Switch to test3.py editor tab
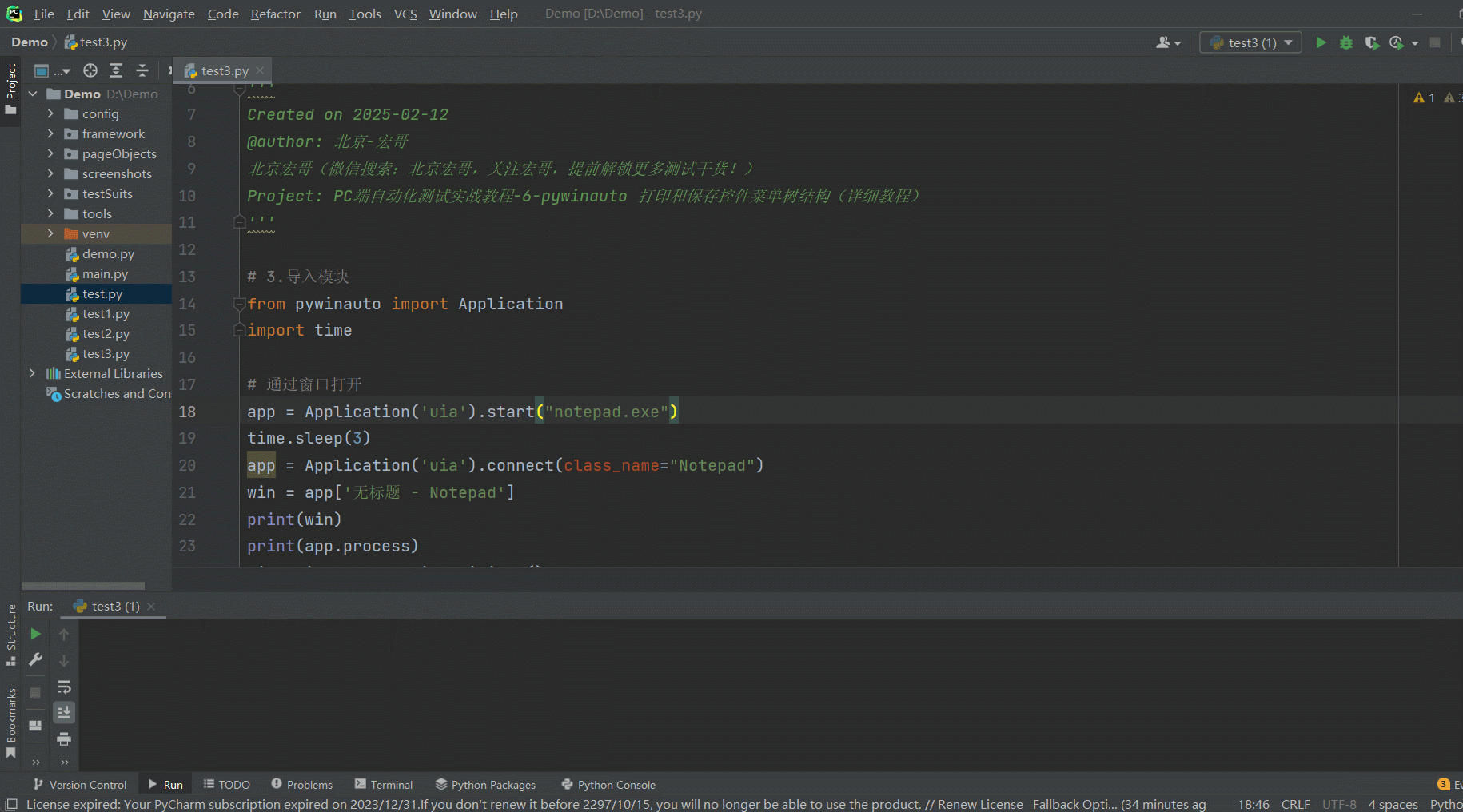This screenshot has width=1463, height=812. pos(224,70)
